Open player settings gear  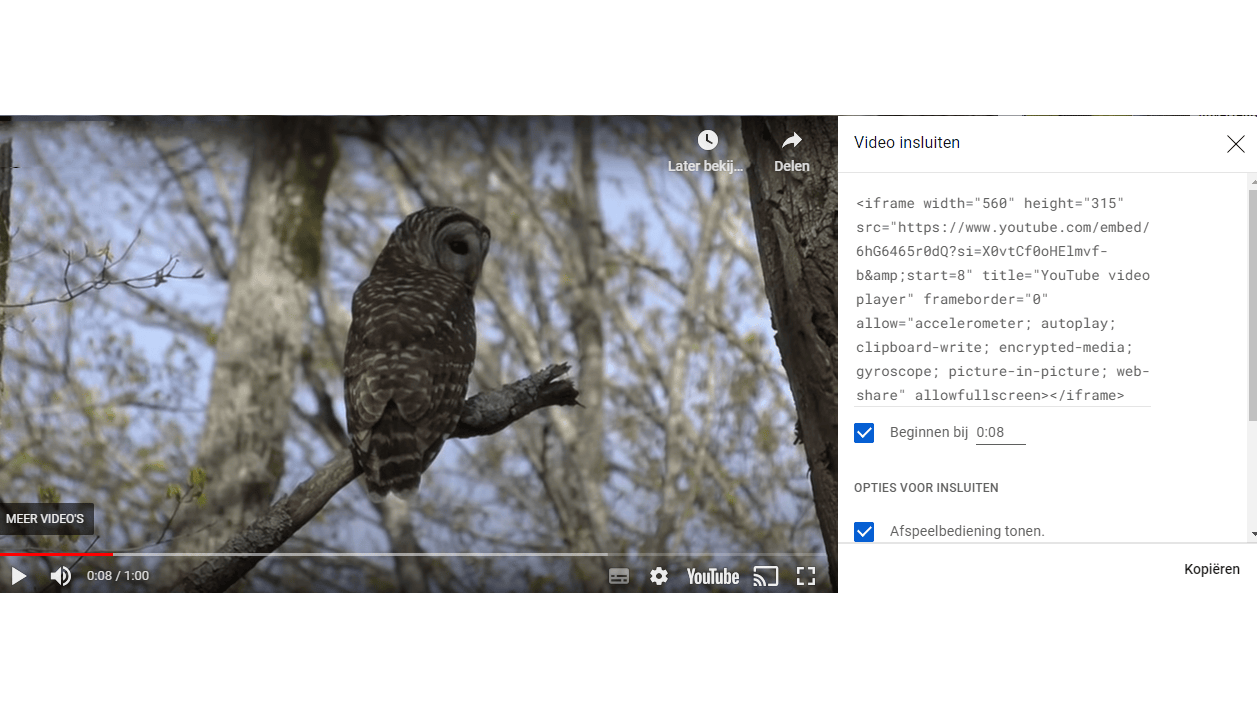(659, 576)
